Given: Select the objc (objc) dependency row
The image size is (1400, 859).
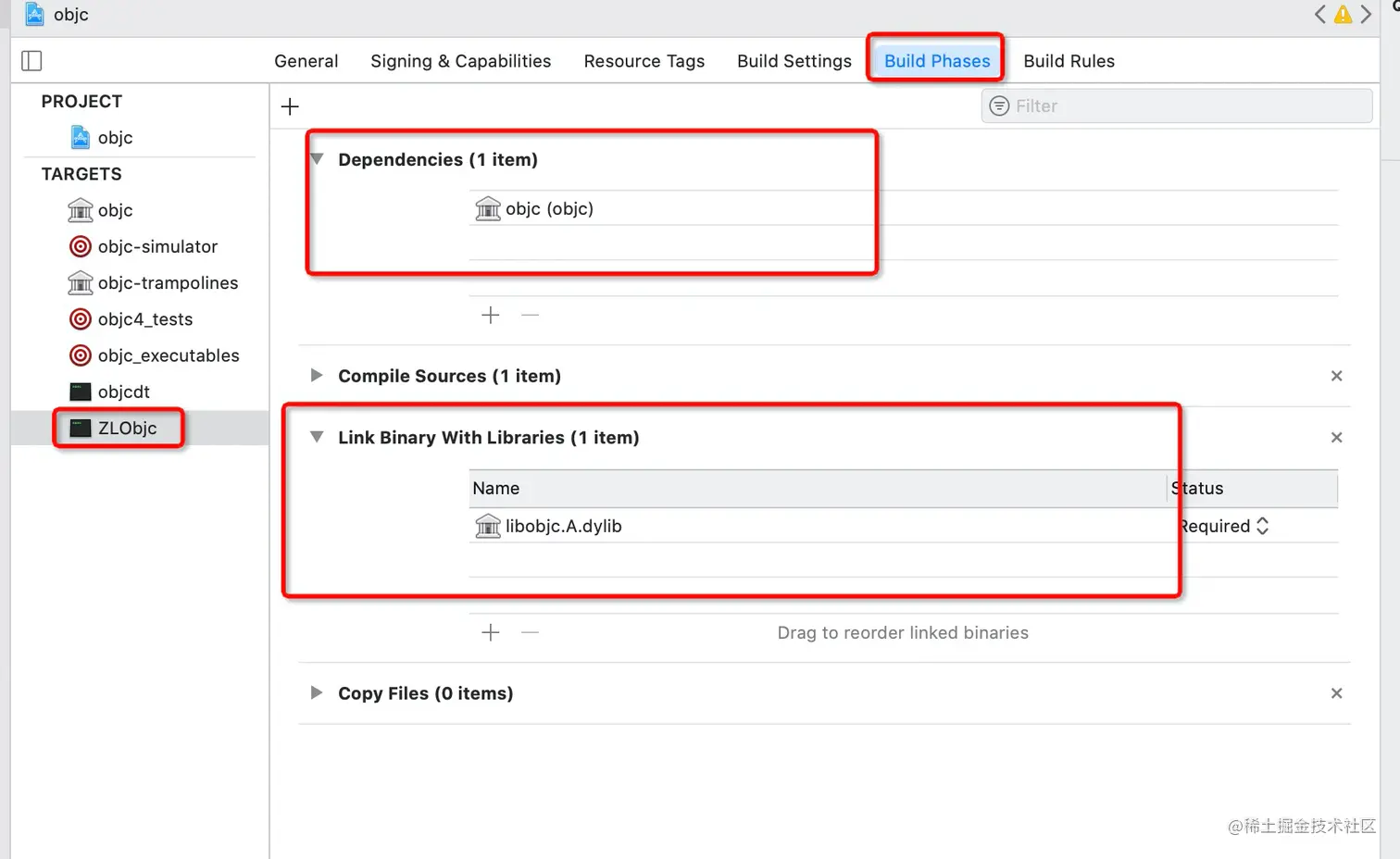Looking at the screenshot, I should coord(904,208).
